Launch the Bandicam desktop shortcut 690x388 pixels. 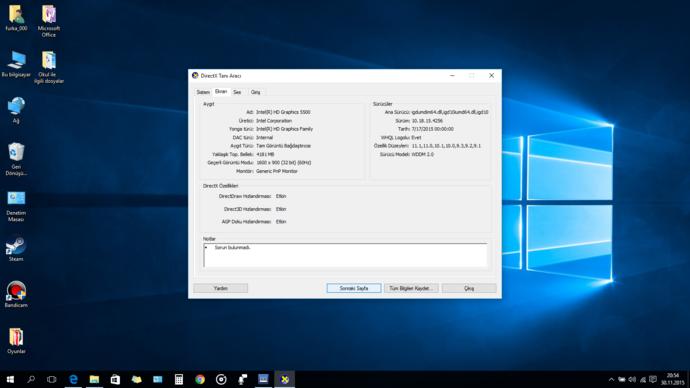[x=16, y=295]
